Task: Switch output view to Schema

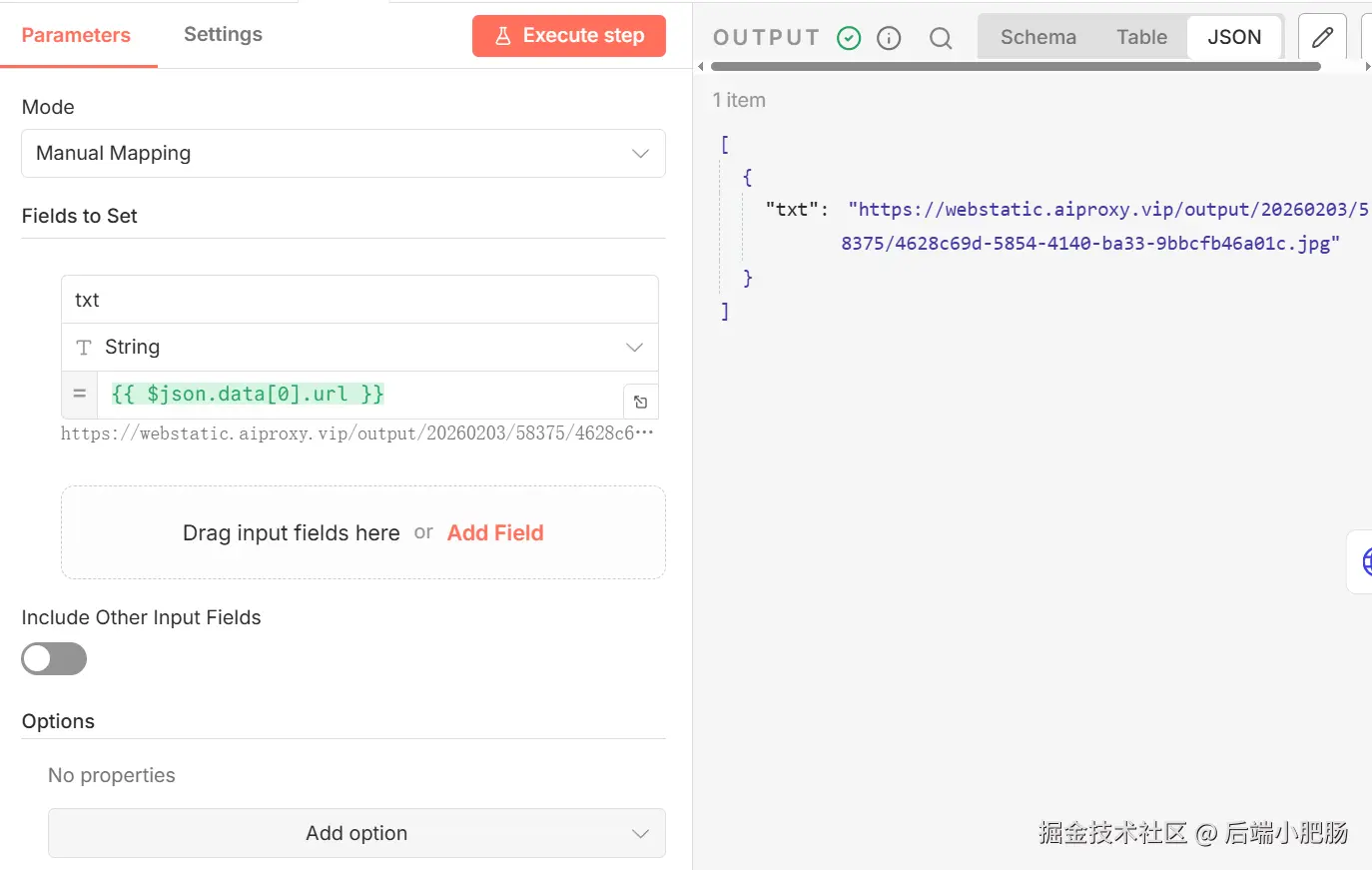Action: (1038, 37)
